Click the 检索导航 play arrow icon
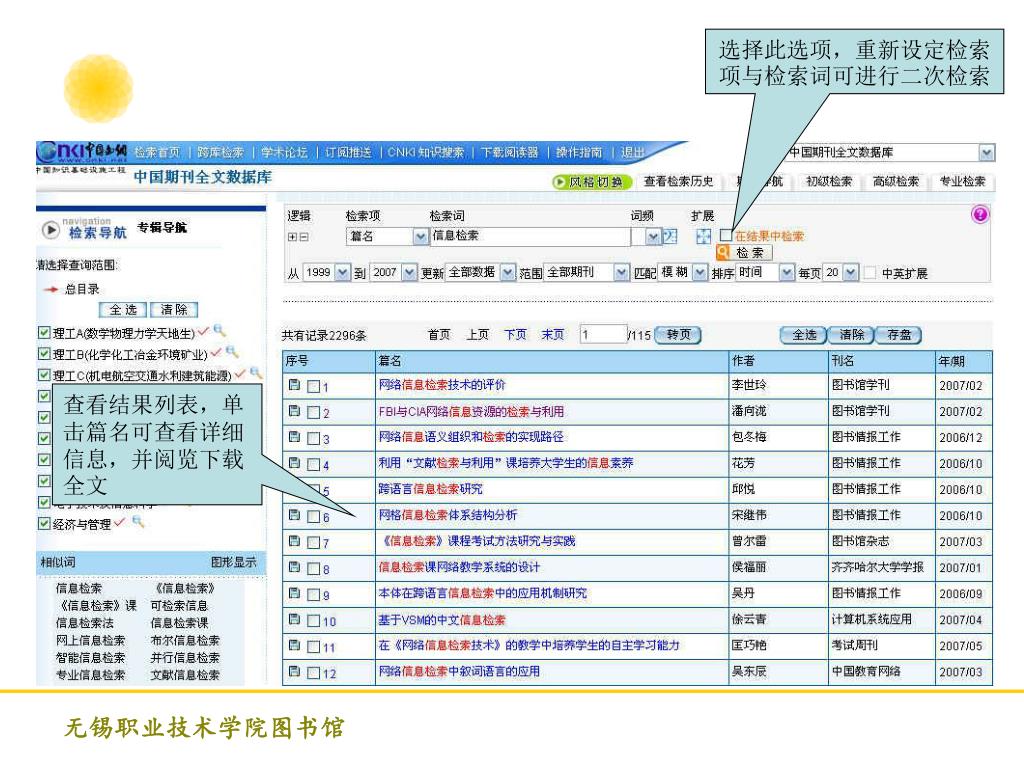 [x=50, y=230]
